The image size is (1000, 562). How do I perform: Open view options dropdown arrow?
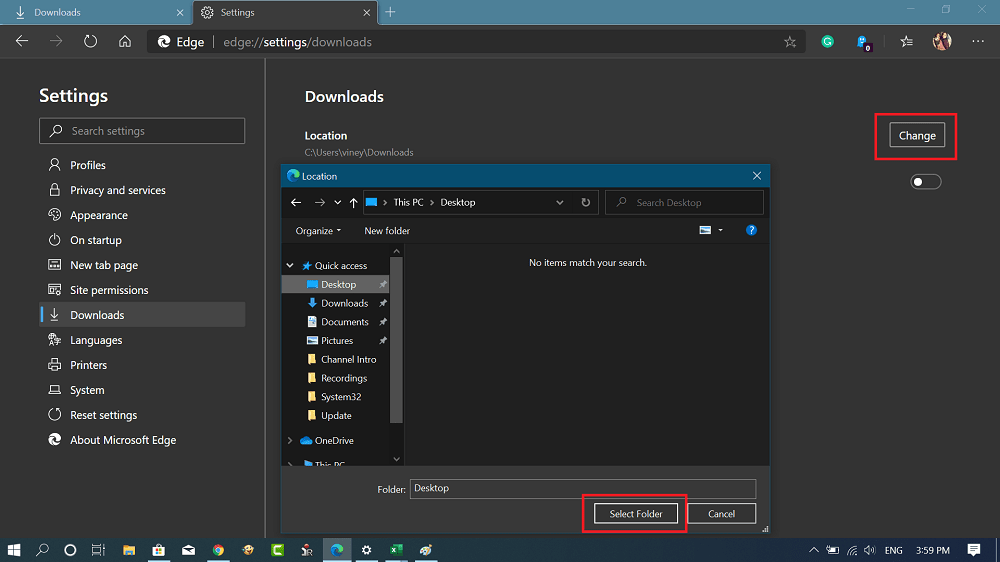721,230
